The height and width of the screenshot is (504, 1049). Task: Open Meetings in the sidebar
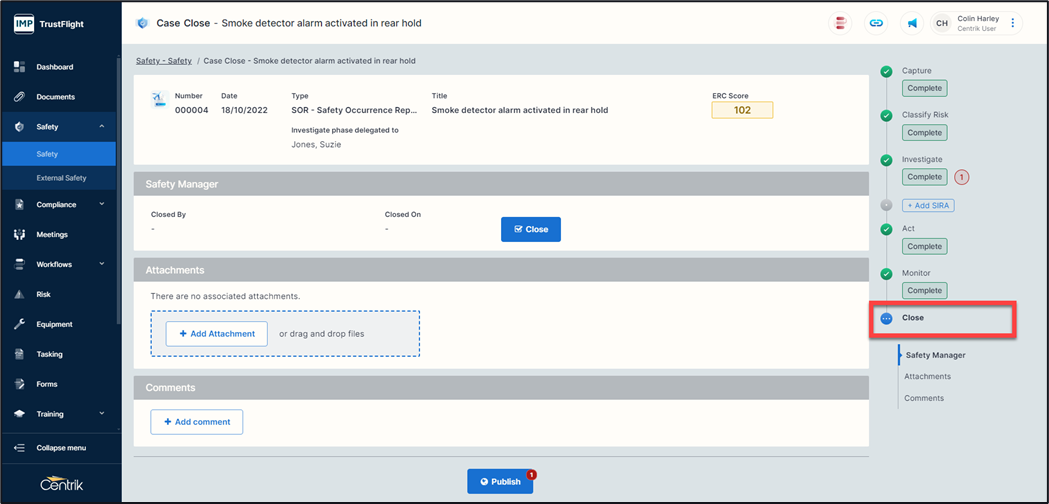(52, 235)
